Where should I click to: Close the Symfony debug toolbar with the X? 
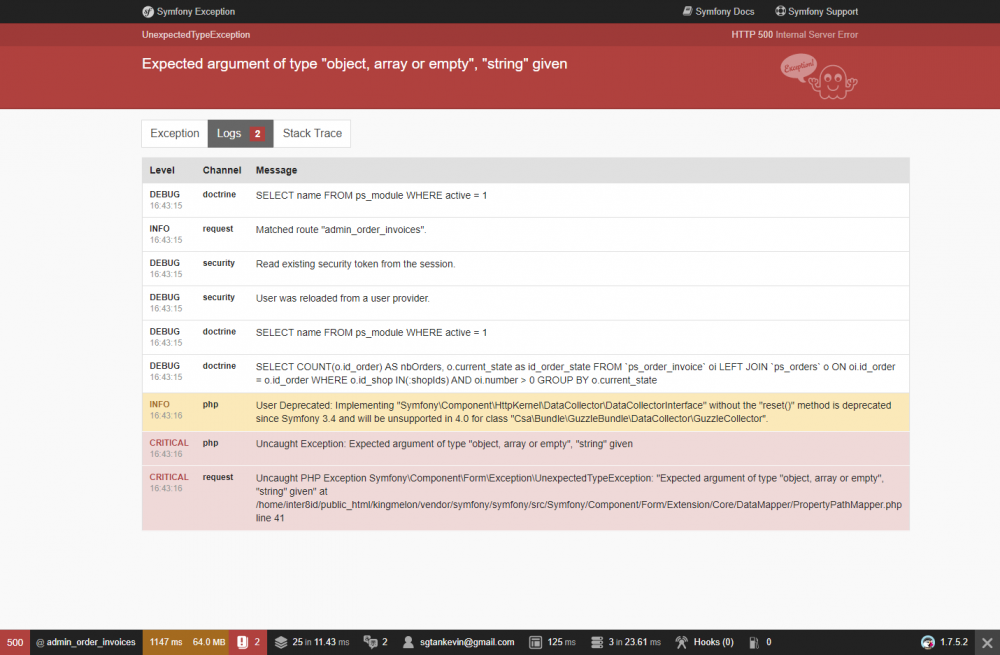988,641
